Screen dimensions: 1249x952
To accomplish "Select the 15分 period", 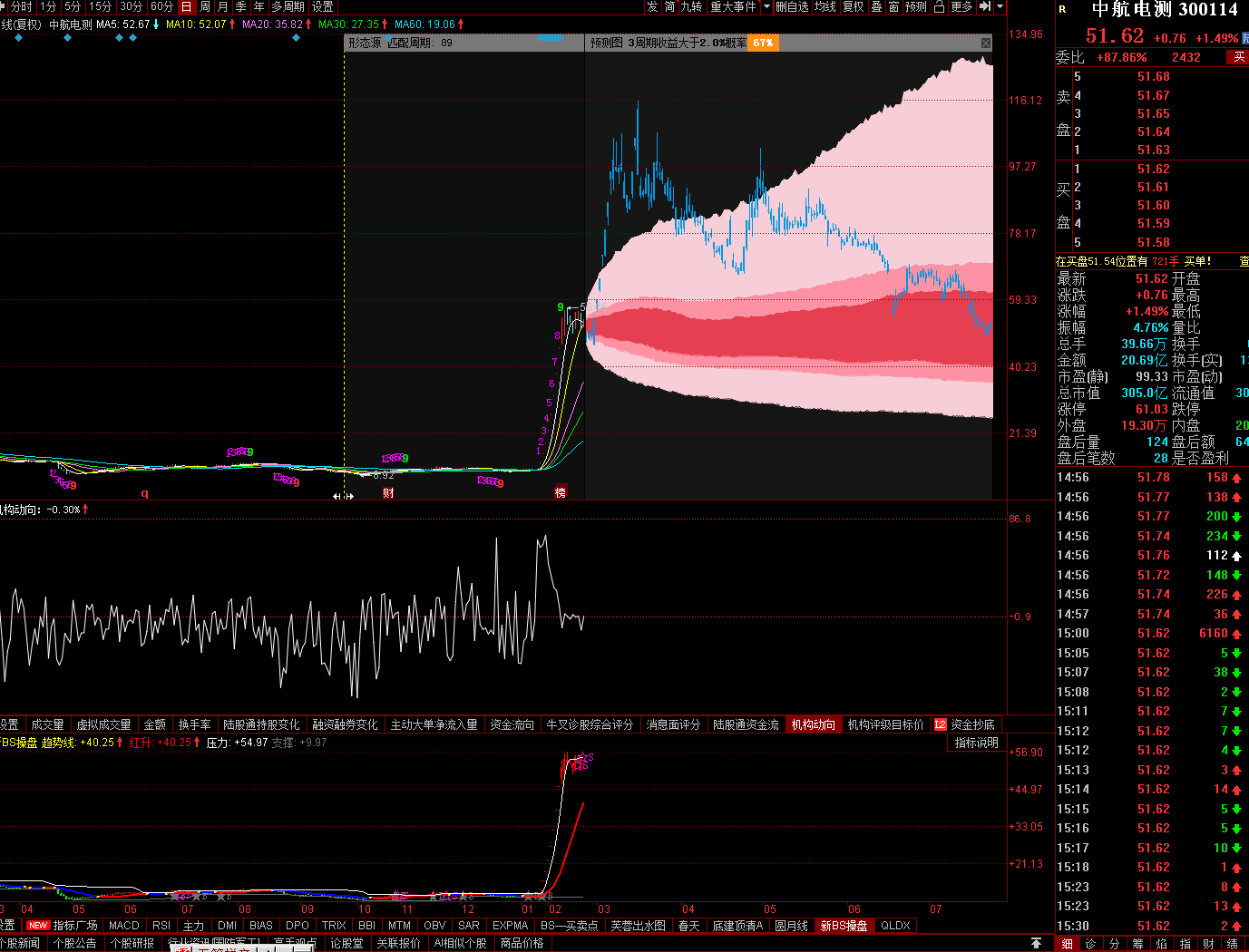I will 101,6.
